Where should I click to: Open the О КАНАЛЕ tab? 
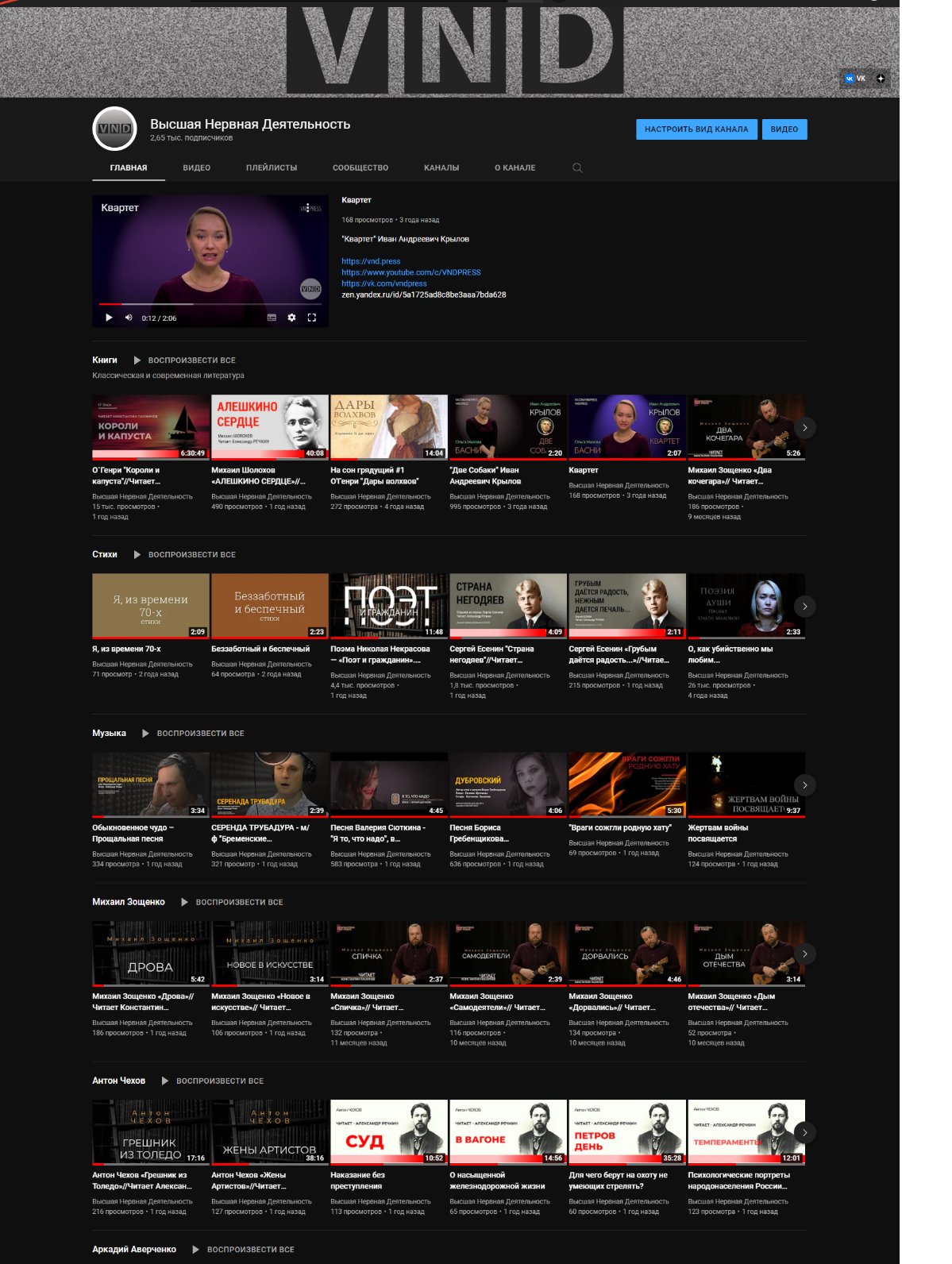[515, 168]
